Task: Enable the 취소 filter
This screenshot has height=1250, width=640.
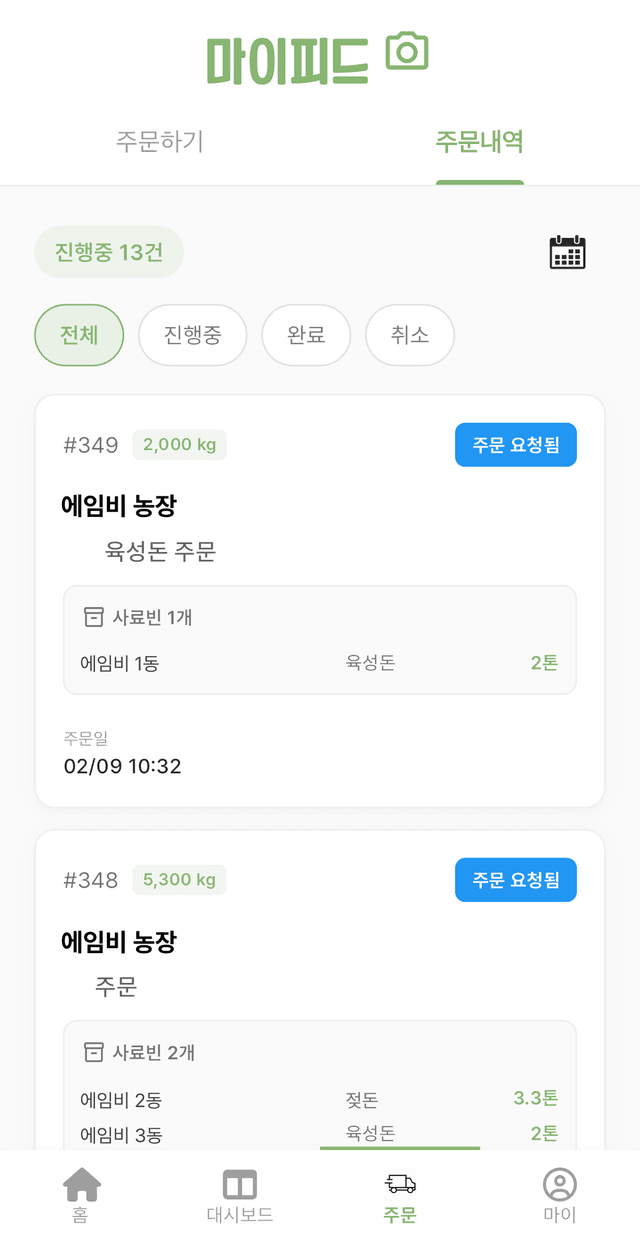Action: pos(409,335)
